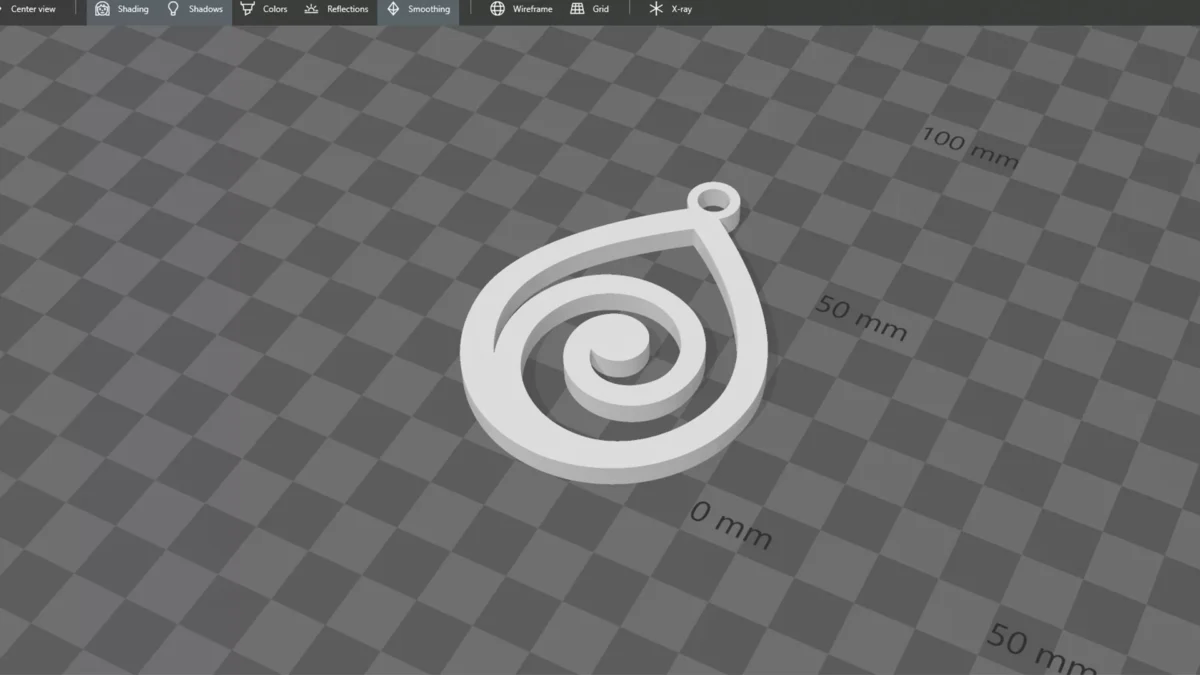Click the Wireframe globe icon
This screenshot has height=675, width=1200.
tap(497, 9)
